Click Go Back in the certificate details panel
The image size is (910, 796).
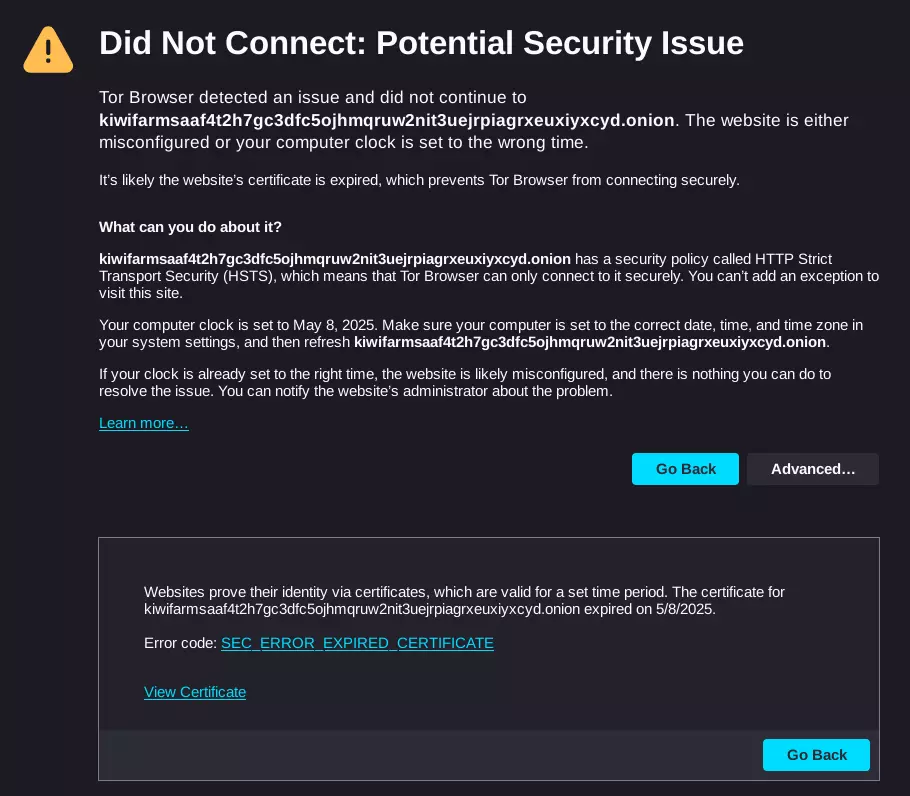816,755
